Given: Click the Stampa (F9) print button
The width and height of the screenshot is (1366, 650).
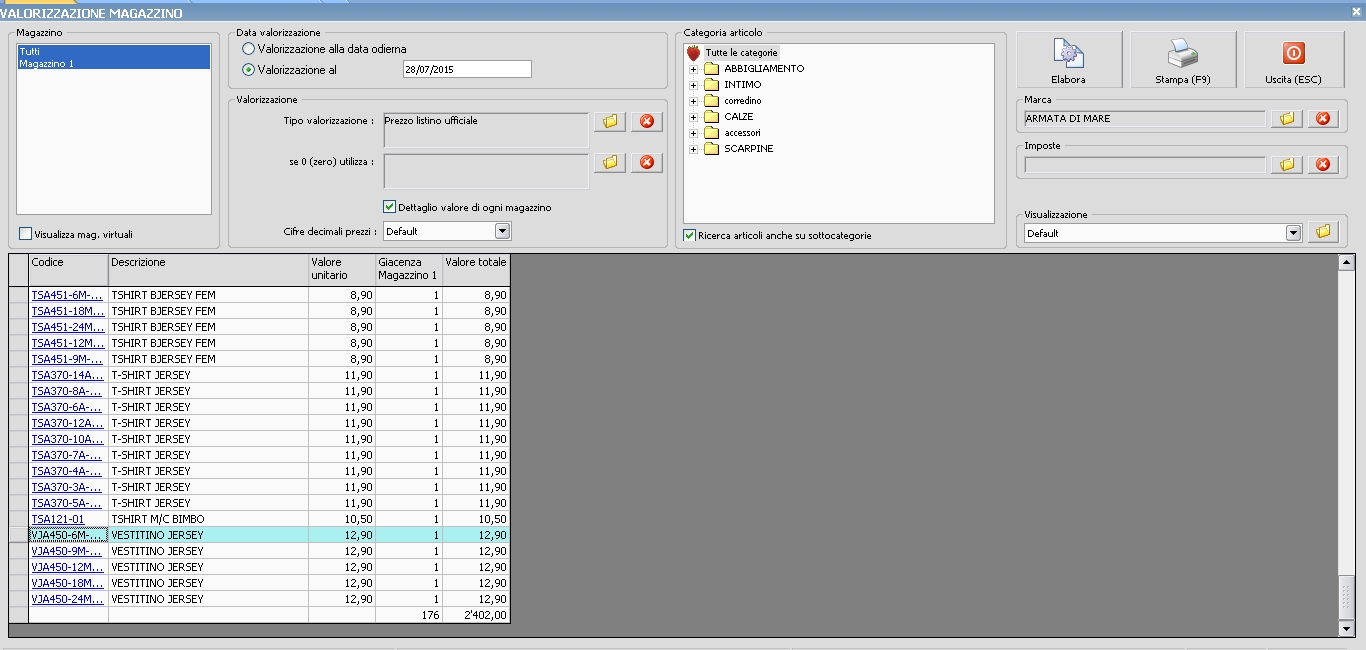Looking at the screenshot, I should [1183, 59].
